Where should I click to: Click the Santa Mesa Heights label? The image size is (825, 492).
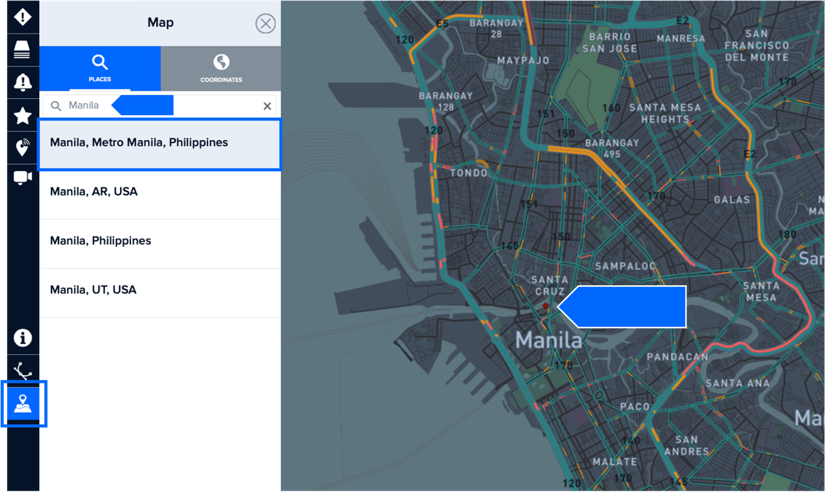[665, 113]
